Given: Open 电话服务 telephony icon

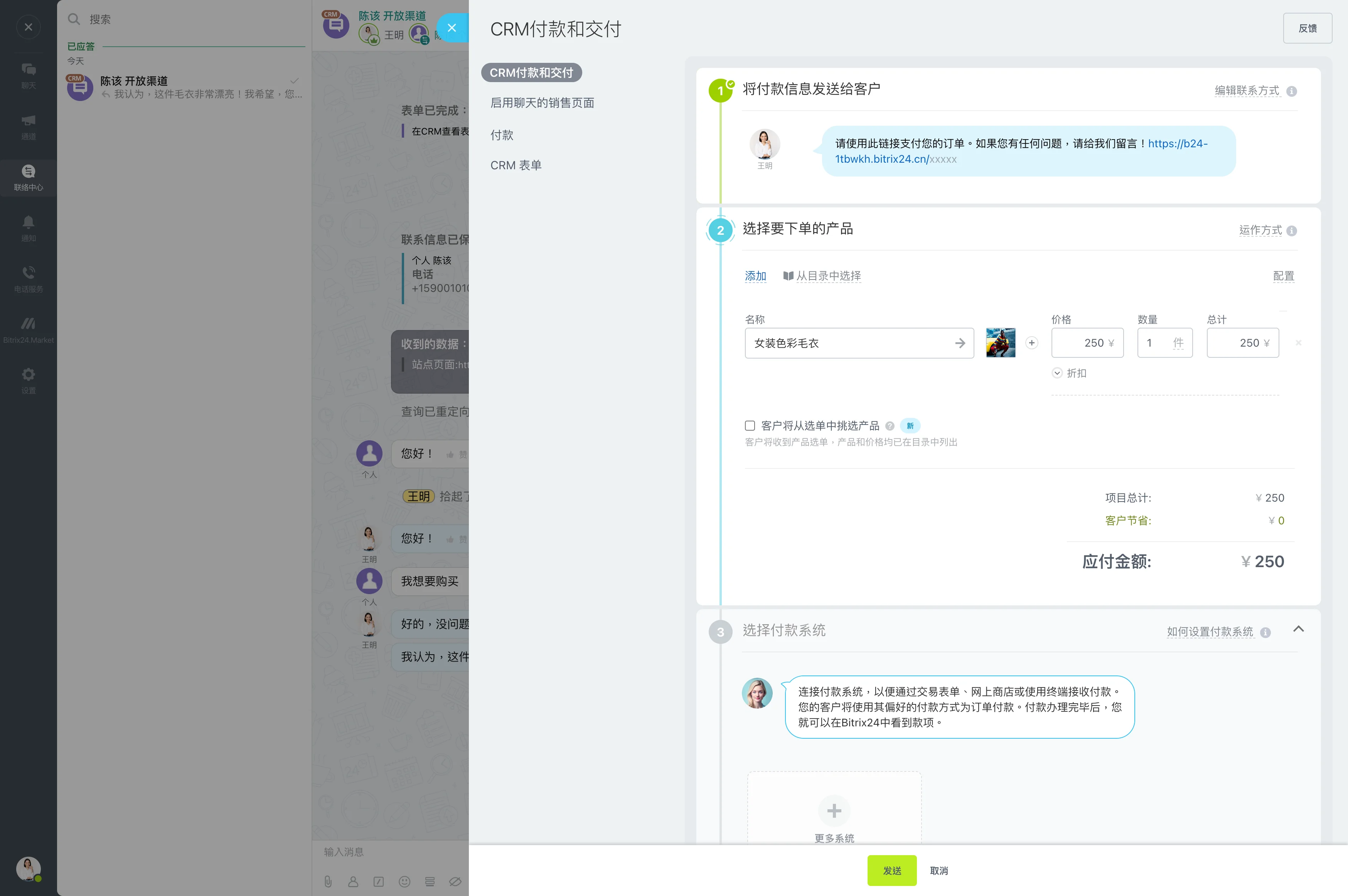Looking at the screenshot, I should tap(28, 279).
